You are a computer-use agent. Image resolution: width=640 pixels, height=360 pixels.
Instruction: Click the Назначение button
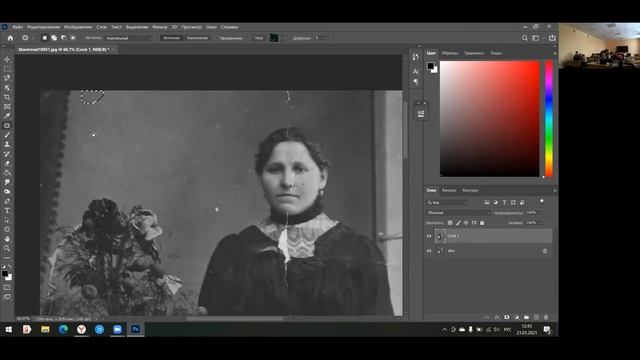tap(197, 38)
